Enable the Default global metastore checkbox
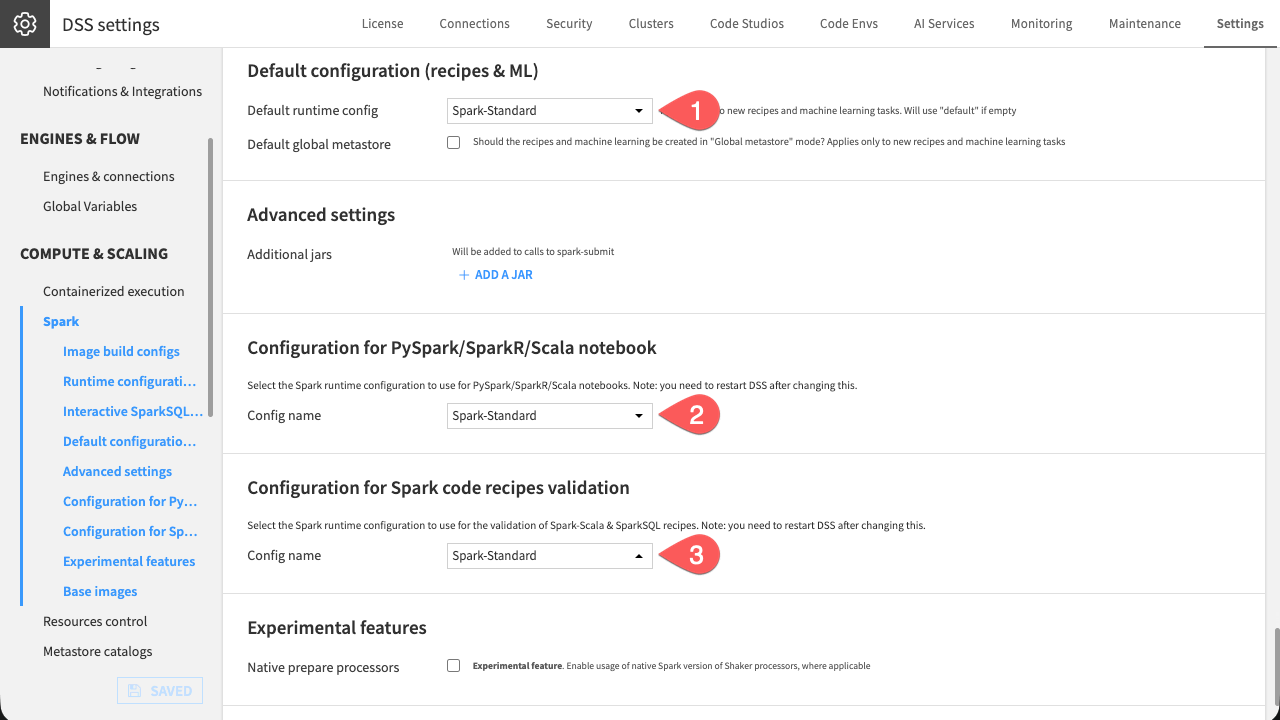 tap(454, 142)
